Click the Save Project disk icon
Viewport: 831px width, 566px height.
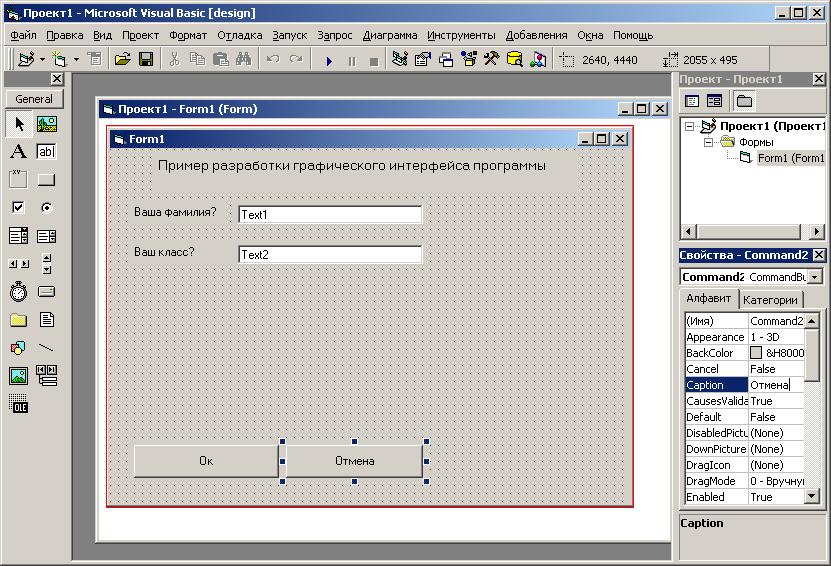146,60
